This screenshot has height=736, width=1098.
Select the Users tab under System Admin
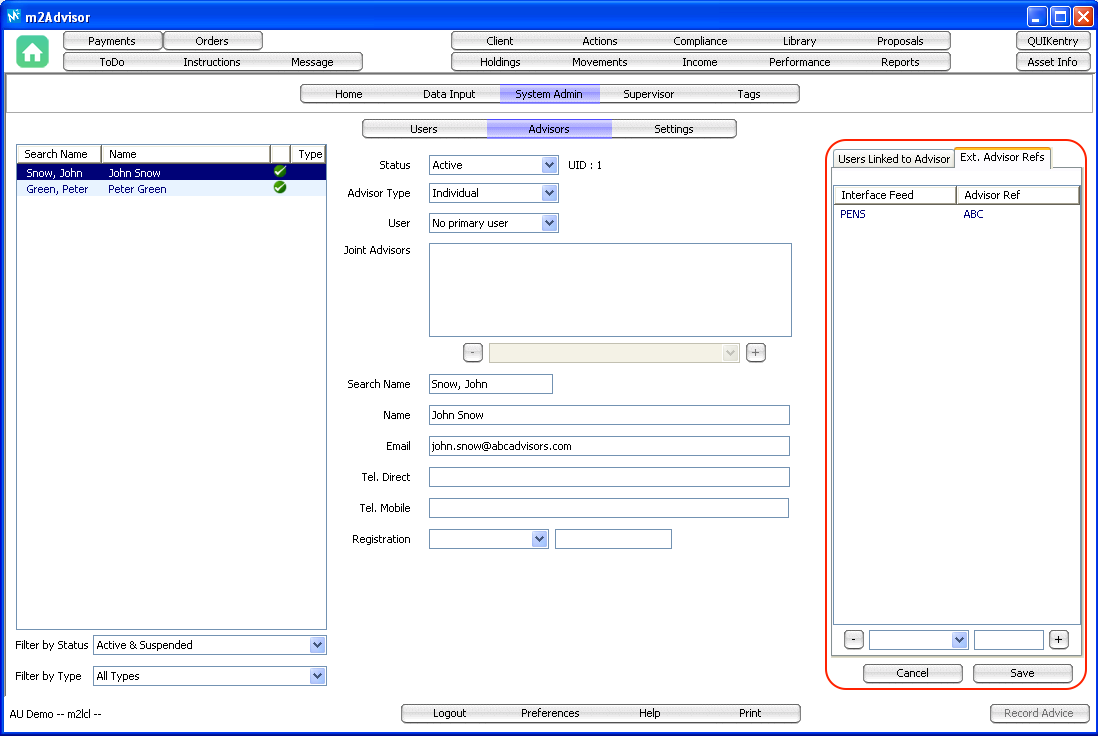(424, 129)
